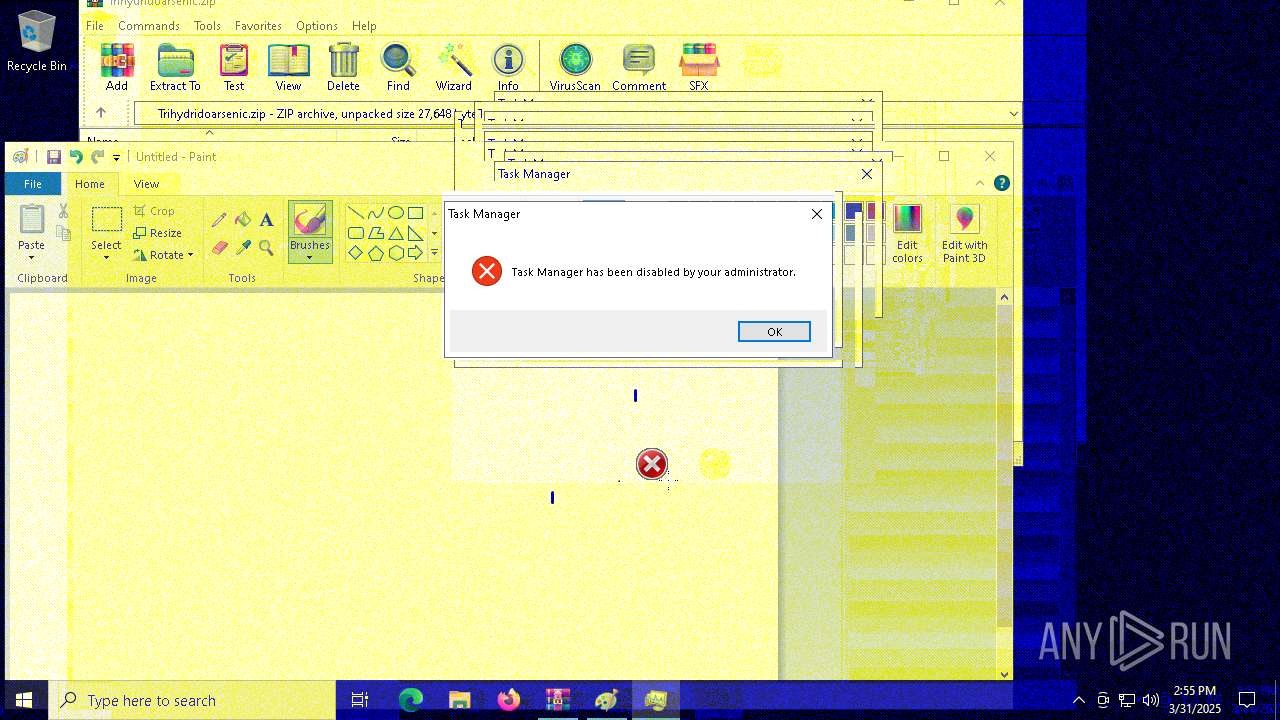
Task: Select the Diamond shape
Action: [355, 253]
